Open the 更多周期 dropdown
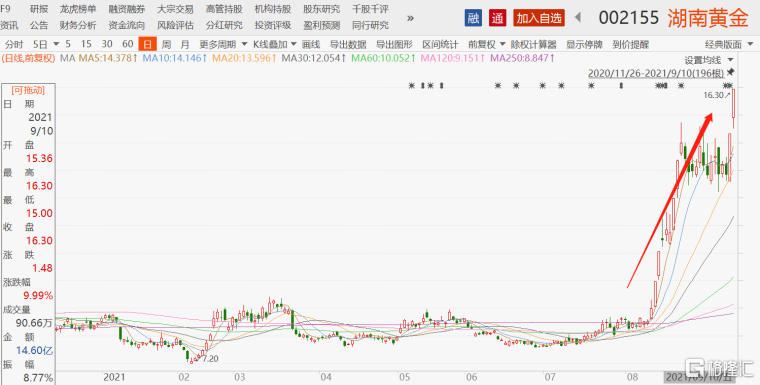 click(223, 44)
